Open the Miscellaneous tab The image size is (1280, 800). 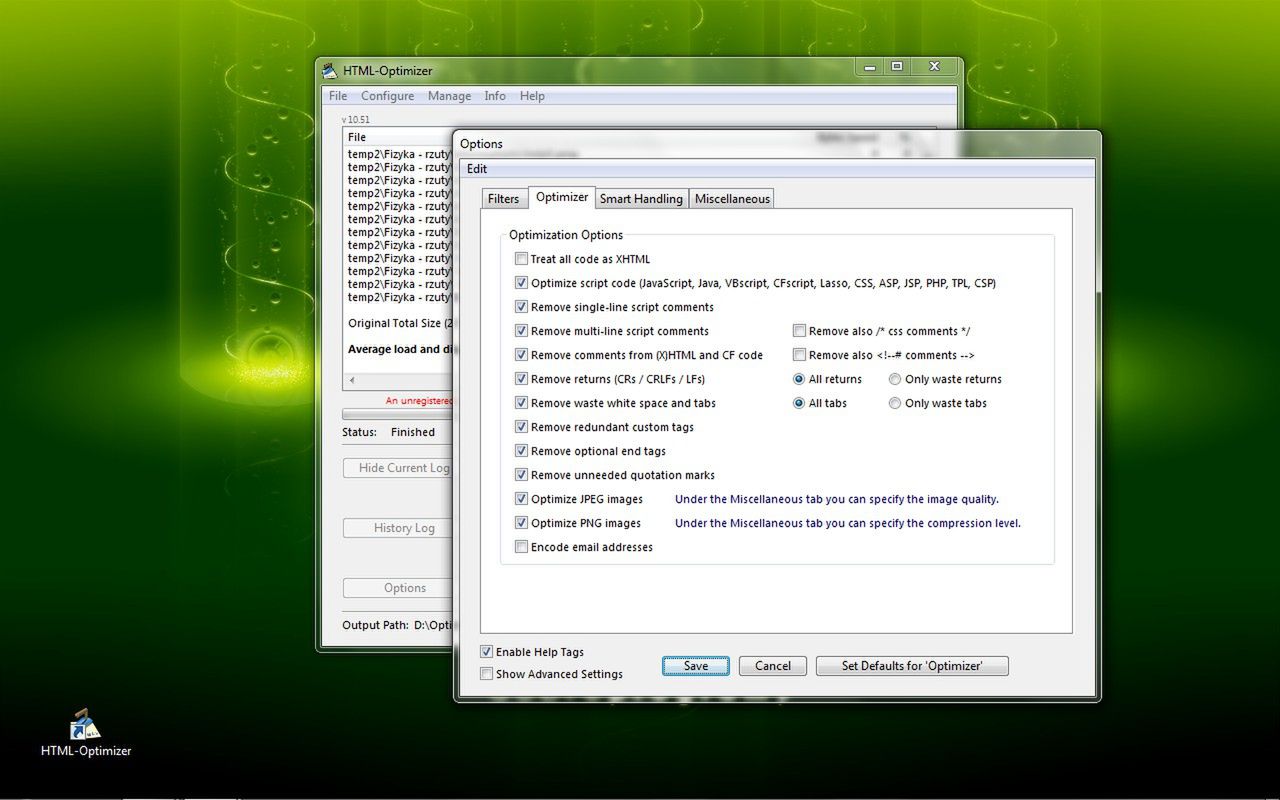click(x=732, y=199)
